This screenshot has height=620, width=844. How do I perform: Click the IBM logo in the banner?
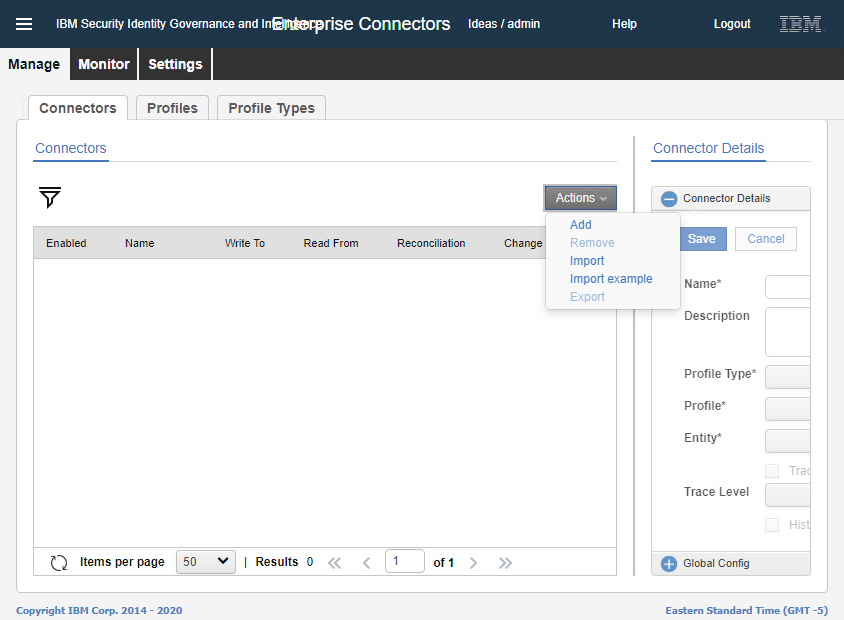coord(800,23)
